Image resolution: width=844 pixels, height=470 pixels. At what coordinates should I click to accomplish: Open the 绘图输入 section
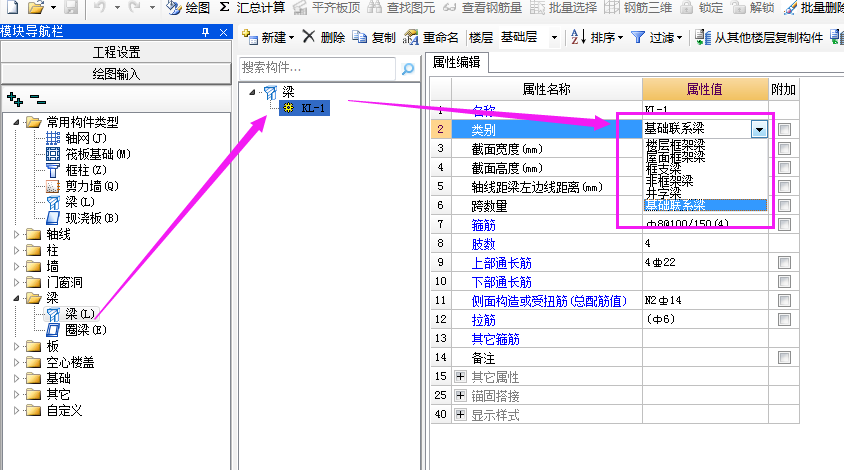click(116, 74)
